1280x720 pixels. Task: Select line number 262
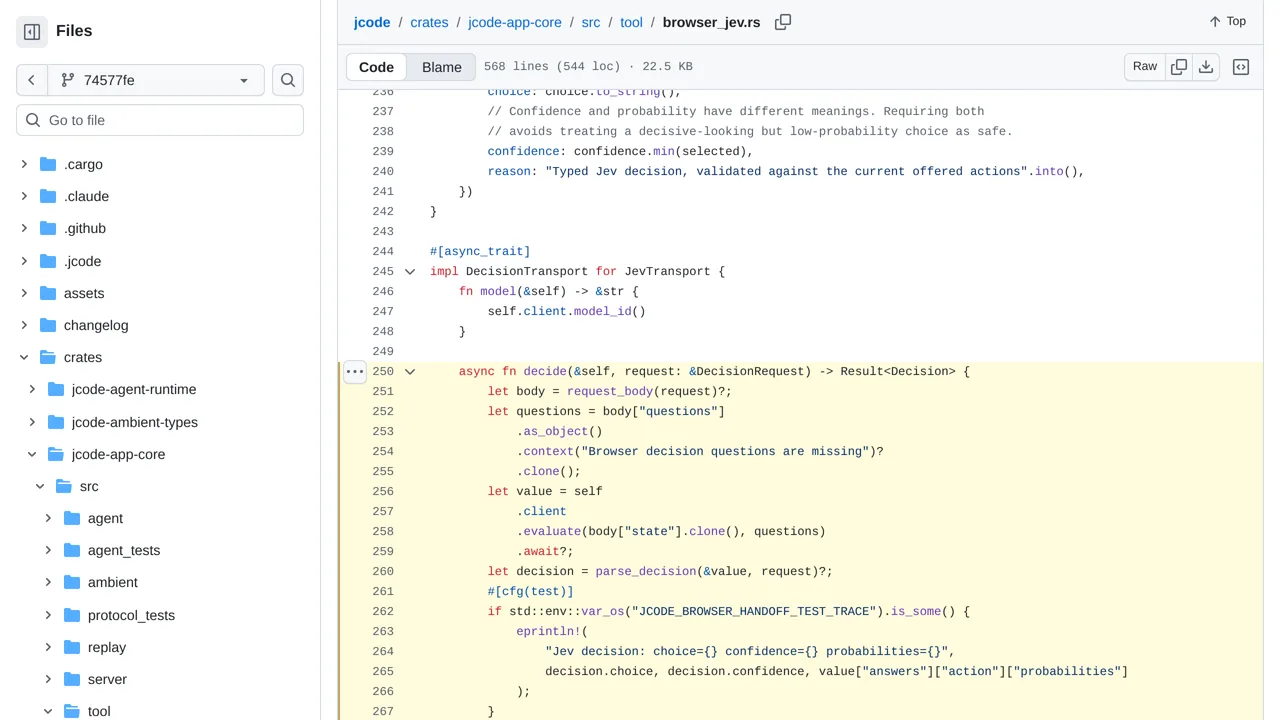(382, 611)
